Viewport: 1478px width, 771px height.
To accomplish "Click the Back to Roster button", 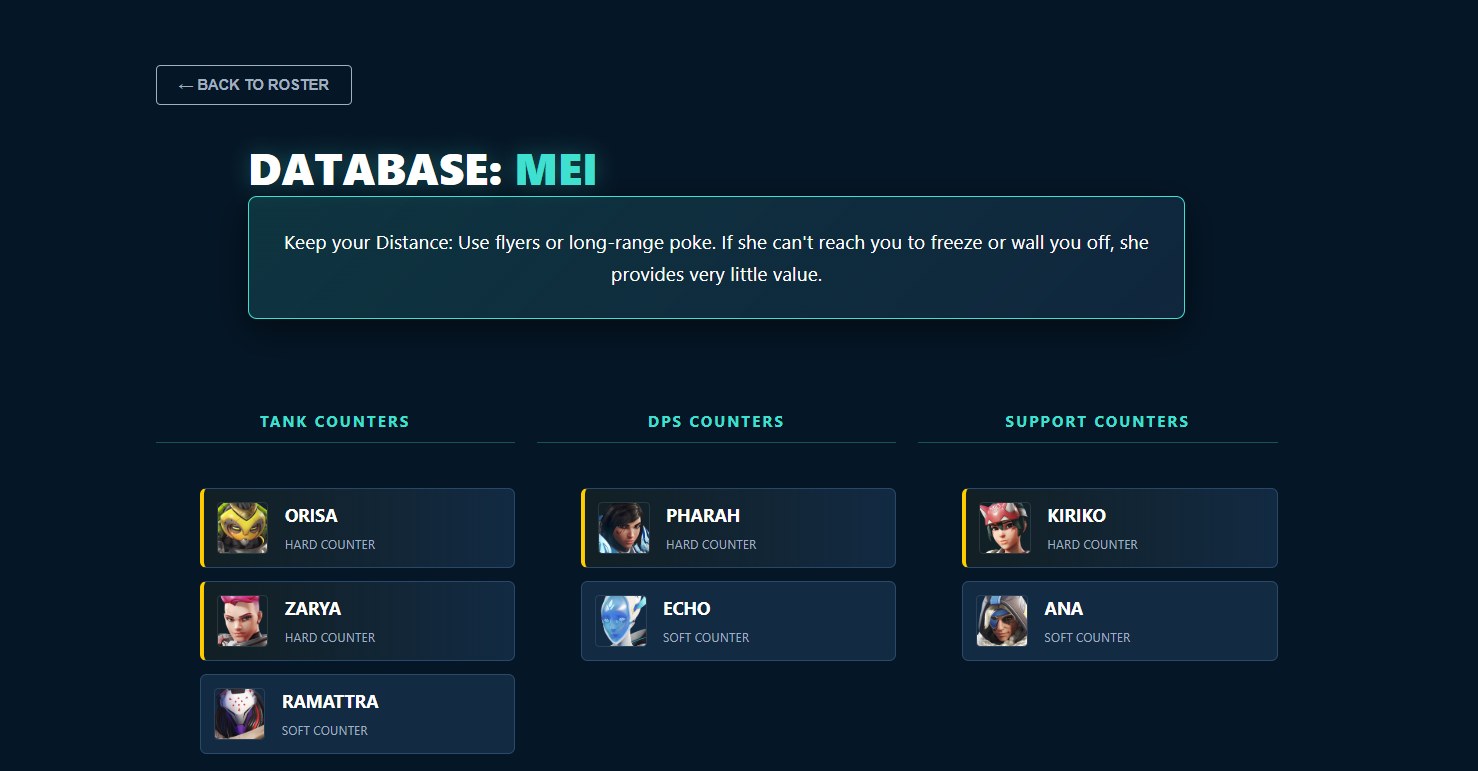I will tap(254, 85).
